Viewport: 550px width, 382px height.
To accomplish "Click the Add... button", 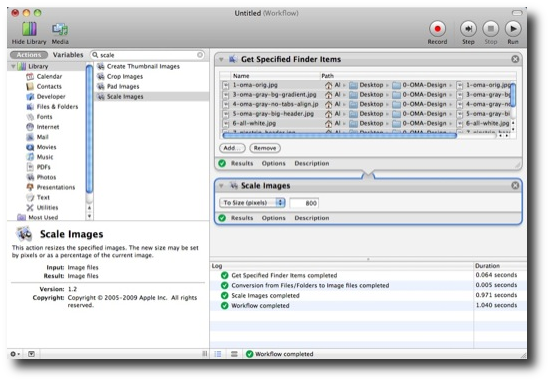I will [x=232, y=148].
